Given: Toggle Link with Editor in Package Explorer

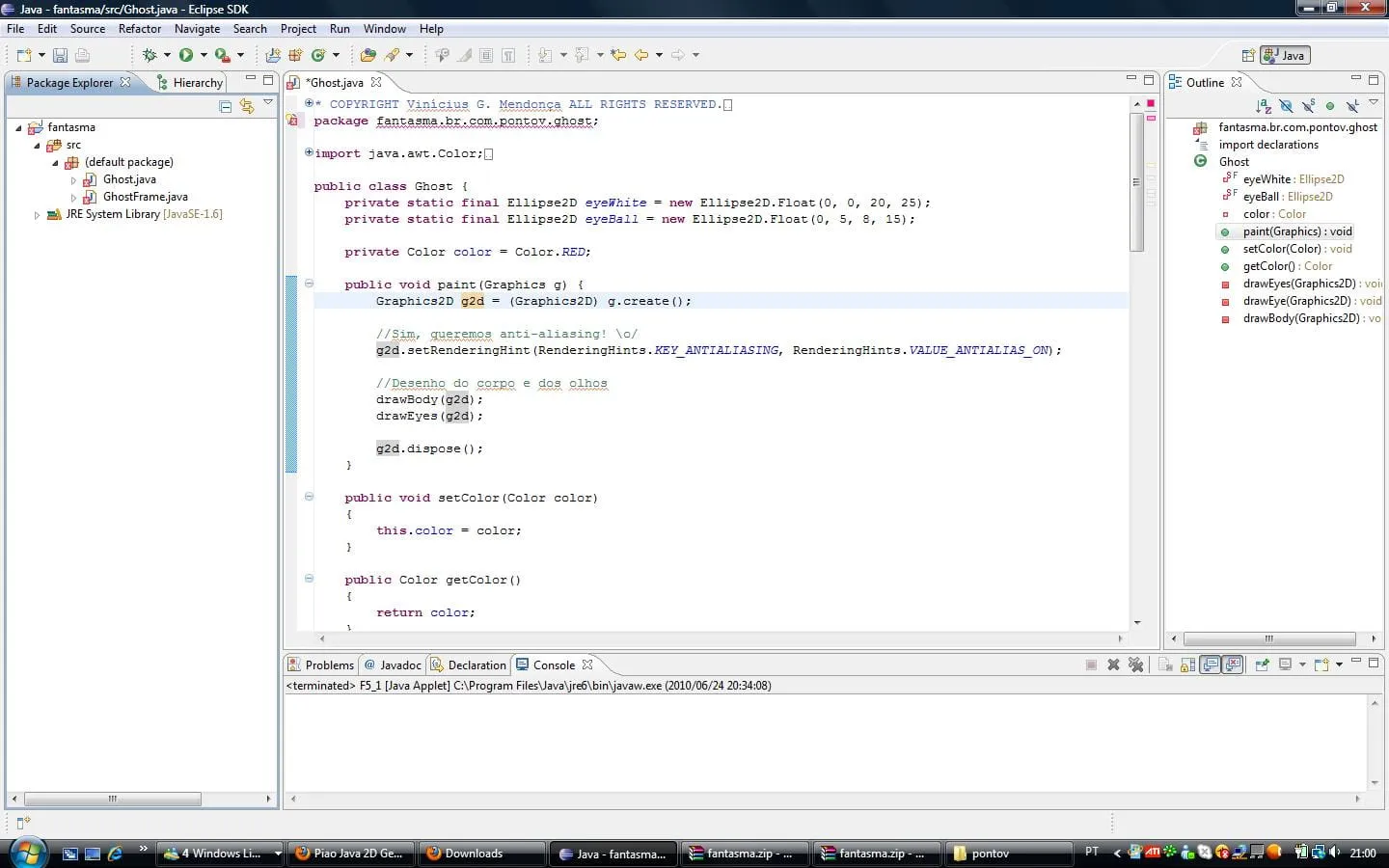Looking at the screenshot, I should pyautogui.click(x=247, y=106).
